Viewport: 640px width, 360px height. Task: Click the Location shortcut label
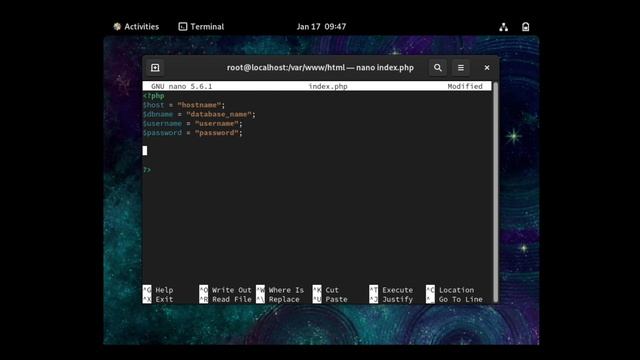click(456, 290)
